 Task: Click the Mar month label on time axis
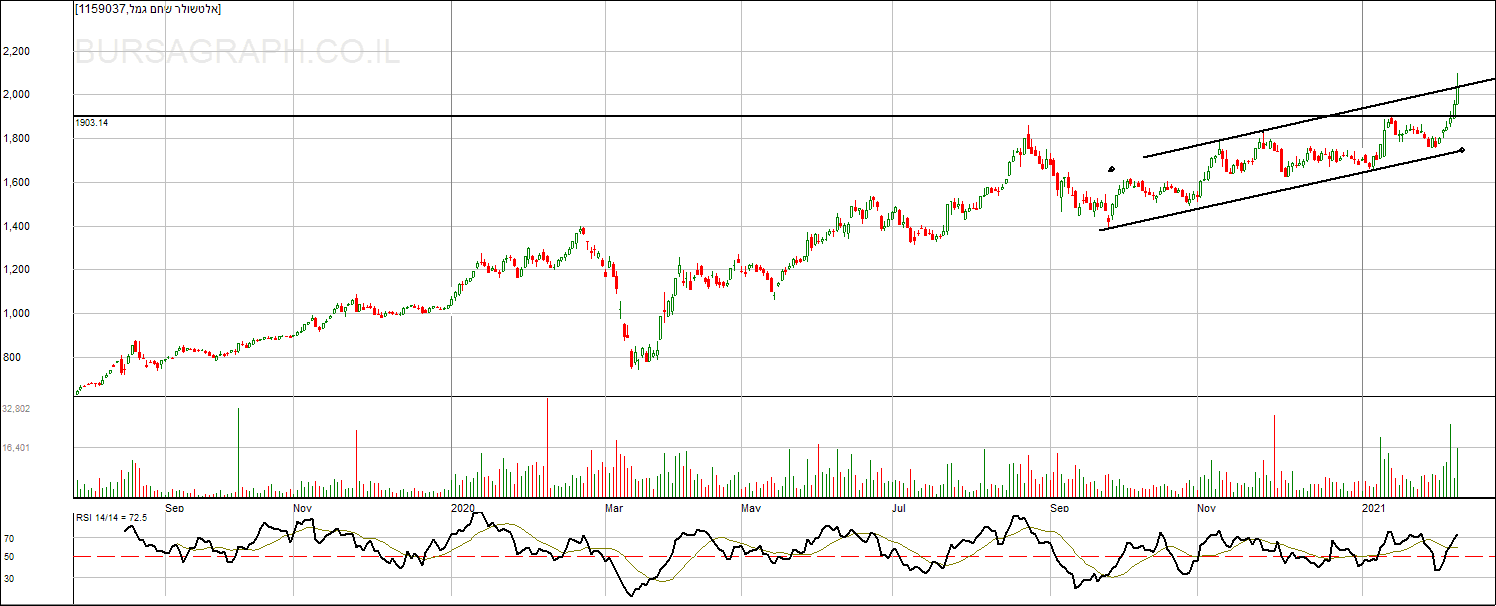click(x=614, y=508)
